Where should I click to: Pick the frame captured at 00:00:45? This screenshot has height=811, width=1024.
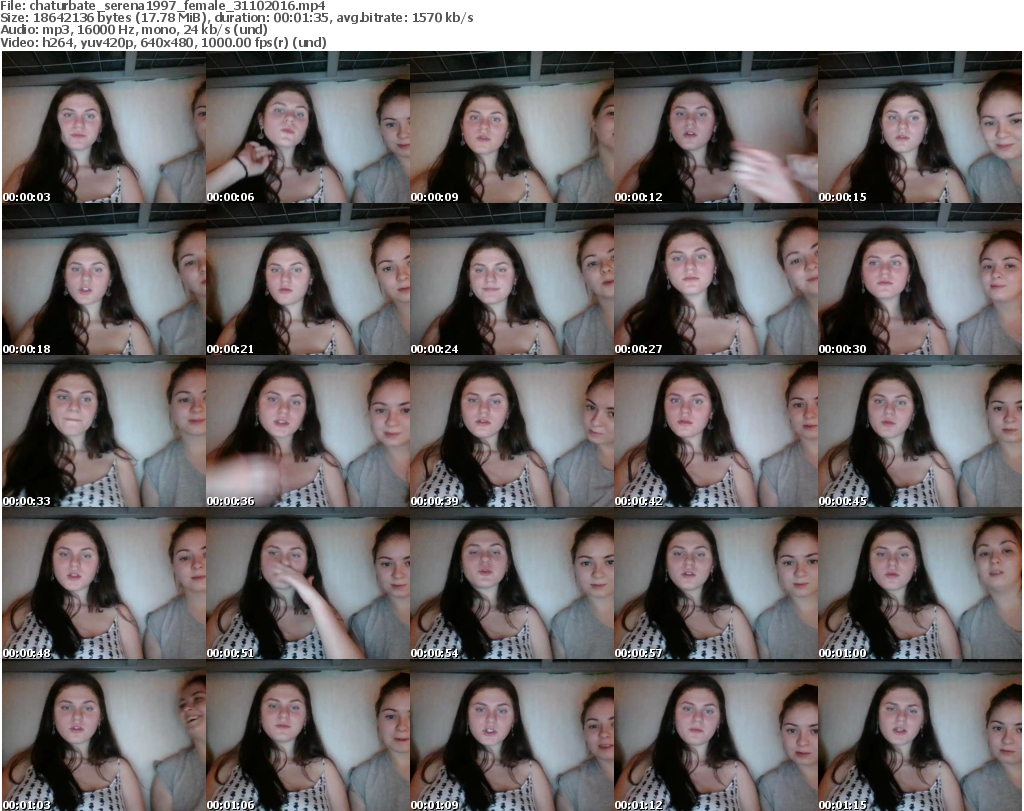pyautogui.click(x=920, y=432)
